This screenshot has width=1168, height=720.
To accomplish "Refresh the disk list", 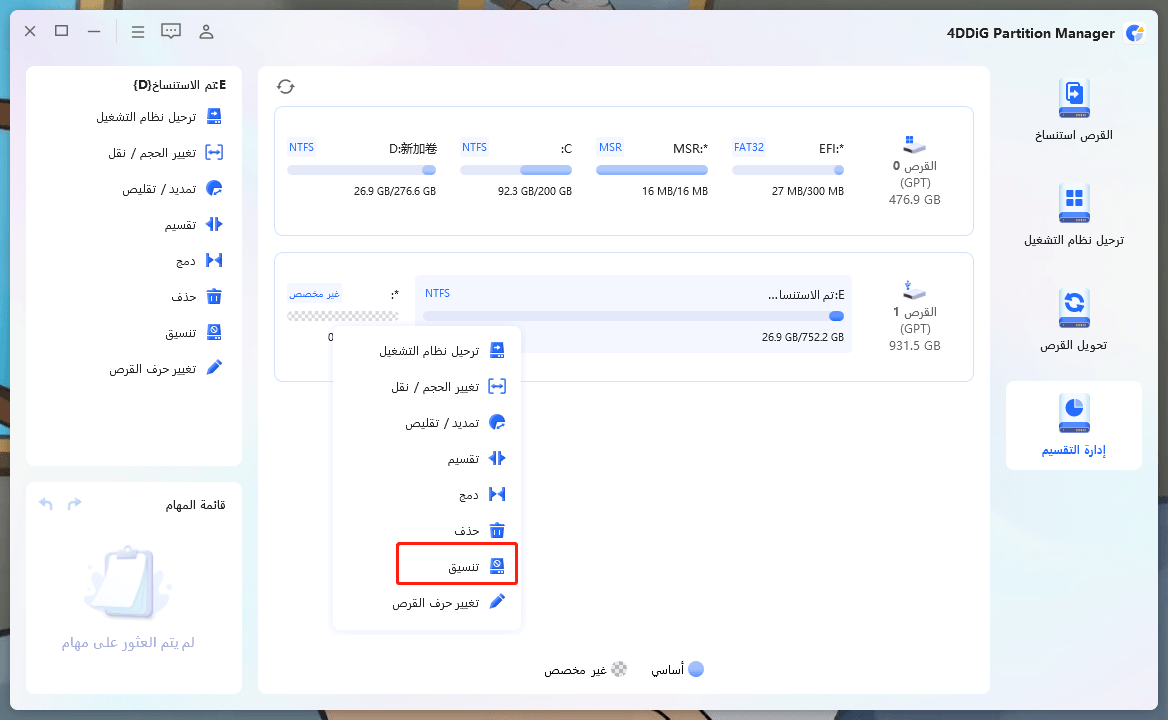I will tap(286, 86).
